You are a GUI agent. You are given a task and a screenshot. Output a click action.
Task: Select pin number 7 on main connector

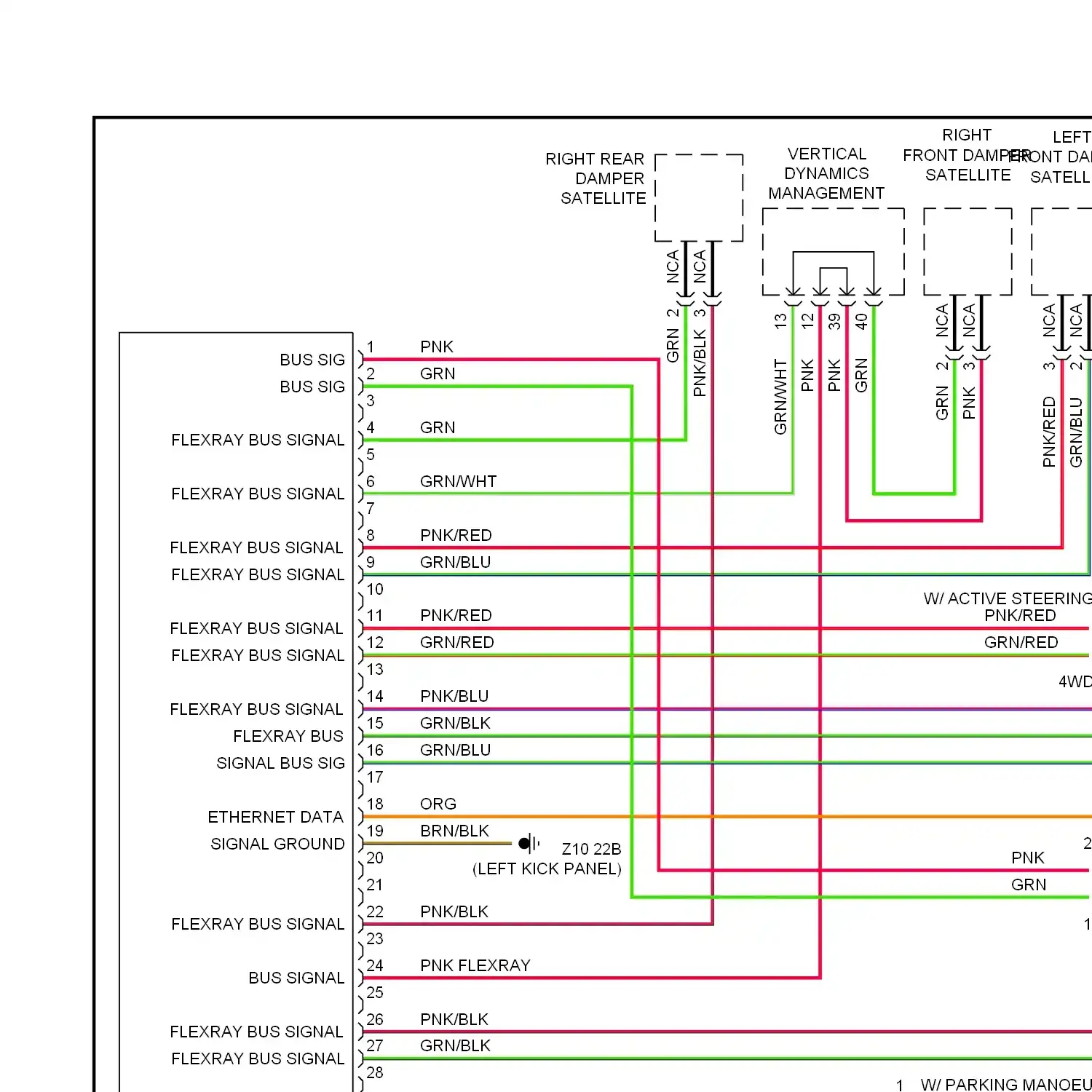371,508
